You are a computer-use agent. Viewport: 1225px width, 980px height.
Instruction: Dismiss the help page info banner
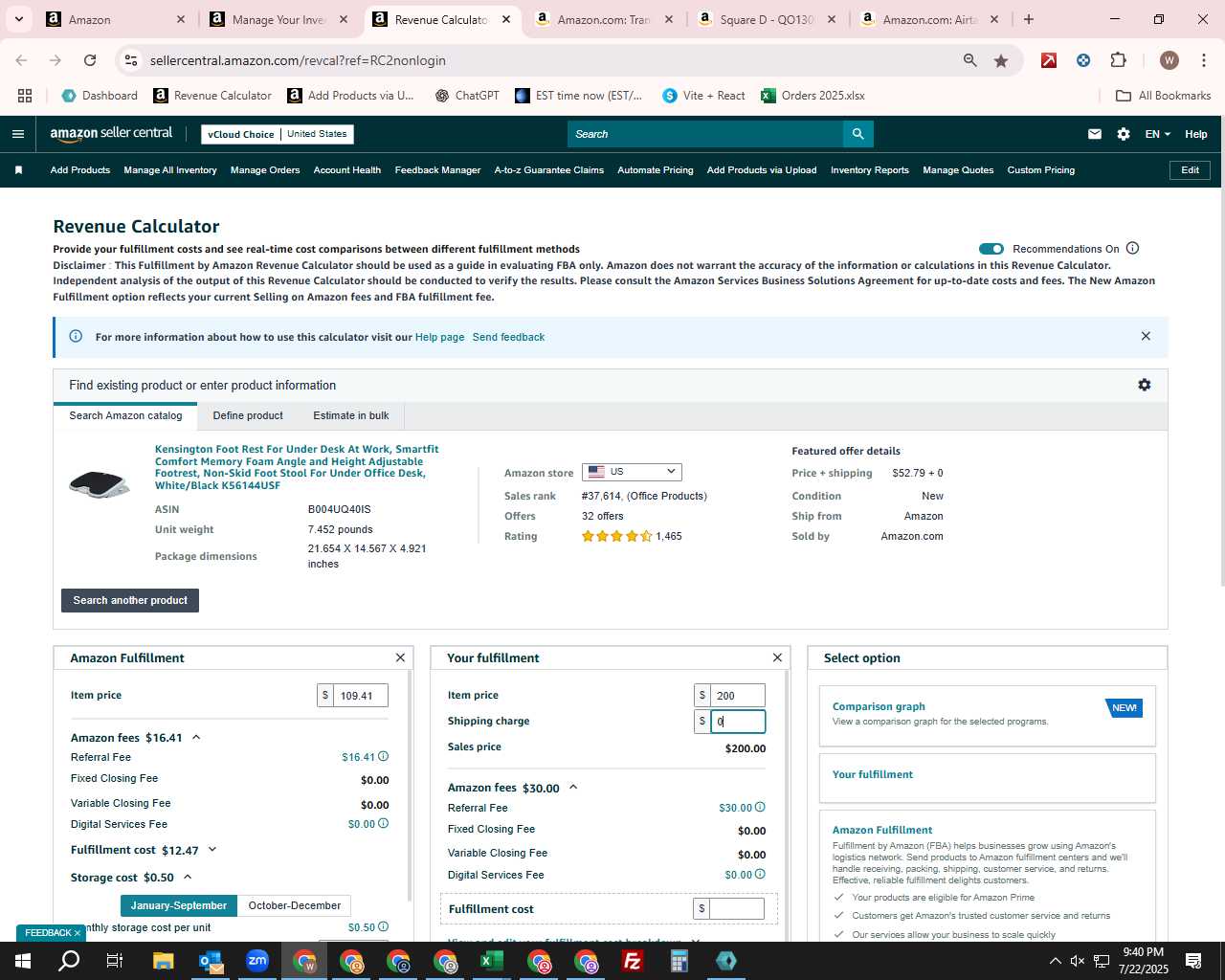(1146, 336)
